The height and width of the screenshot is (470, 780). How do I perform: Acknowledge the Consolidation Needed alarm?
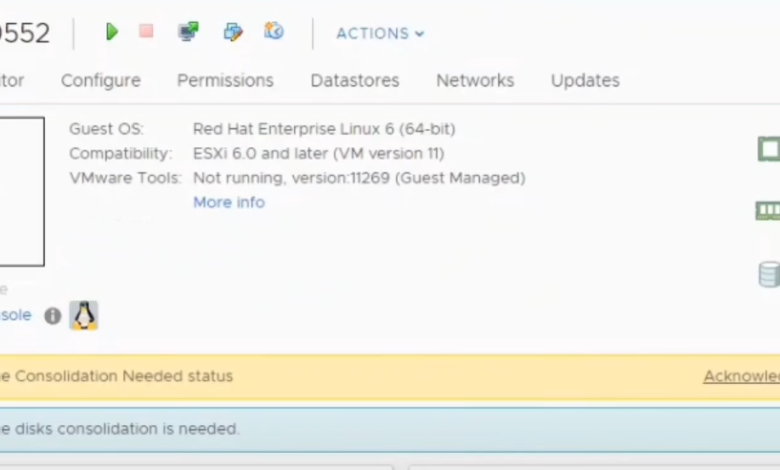click(x=741, y=376)
